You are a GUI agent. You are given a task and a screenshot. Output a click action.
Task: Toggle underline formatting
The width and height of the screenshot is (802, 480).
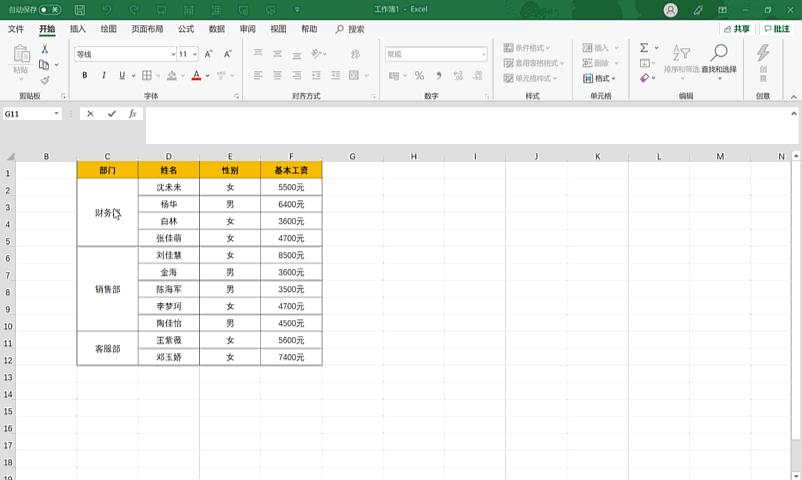[x=122, y=75]
